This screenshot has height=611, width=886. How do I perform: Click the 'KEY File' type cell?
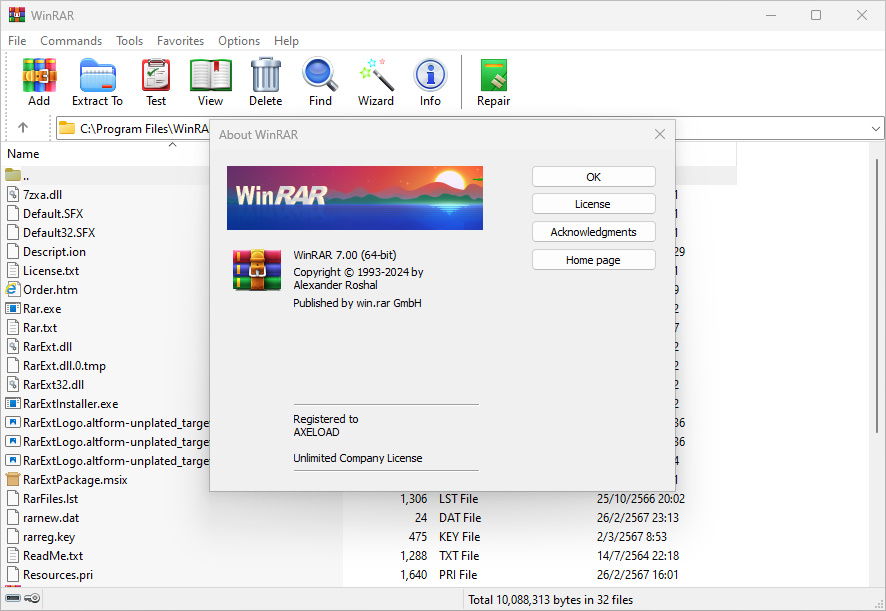point(459,536)
